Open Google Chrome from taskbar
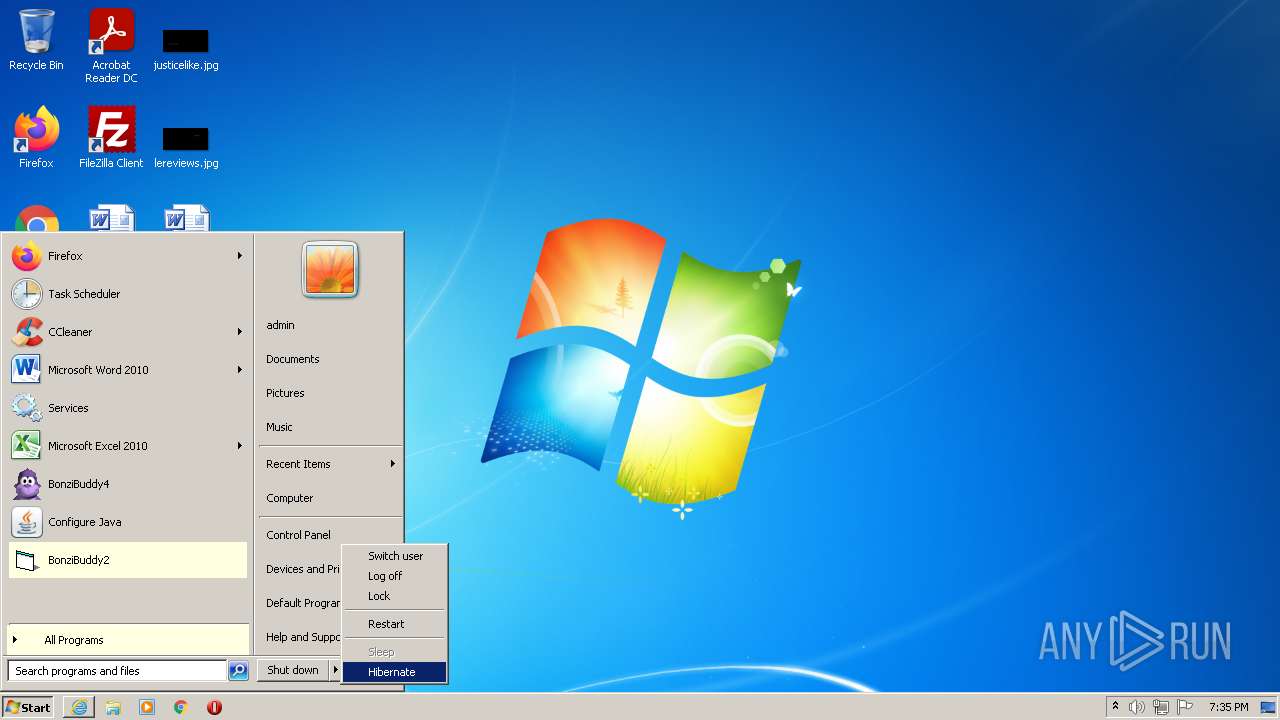Image resolution: width=1280 pixels, height=720 pixels. (x=181, y=707)
